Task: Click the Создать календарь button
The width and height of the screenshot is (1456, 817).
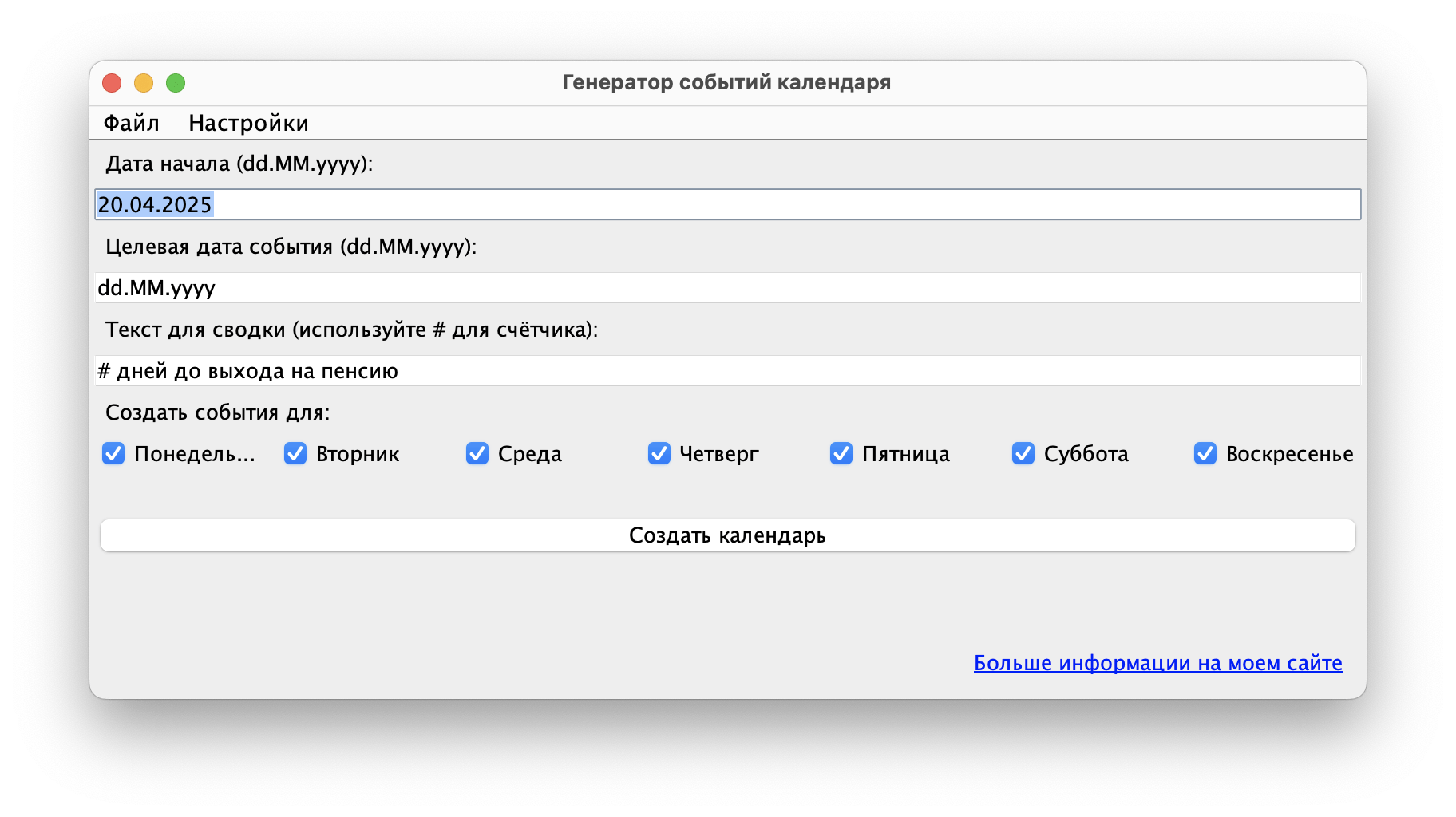Action: tap(727, 535)
